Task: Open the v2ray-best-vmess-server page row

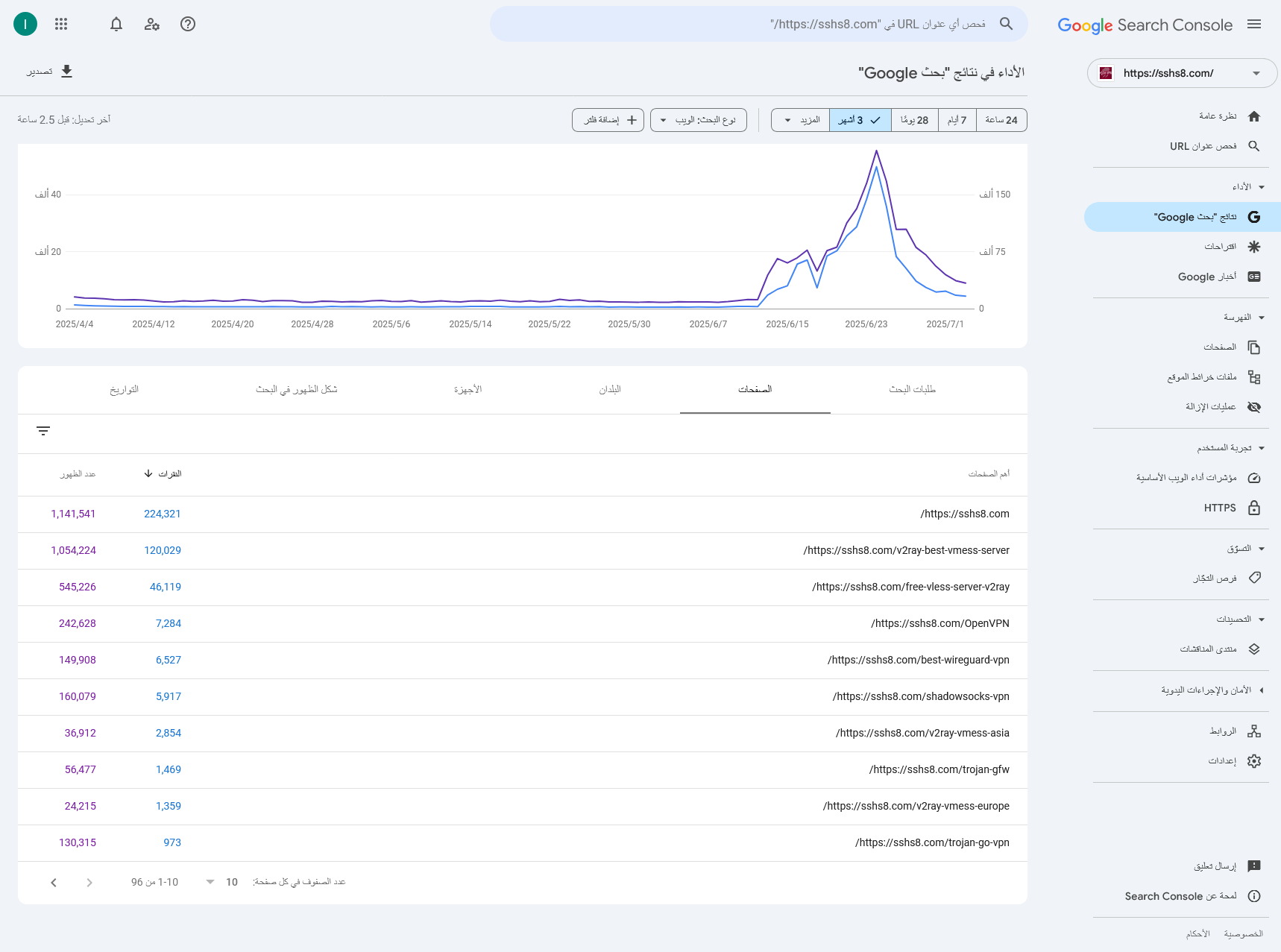Action: (906, 551)
